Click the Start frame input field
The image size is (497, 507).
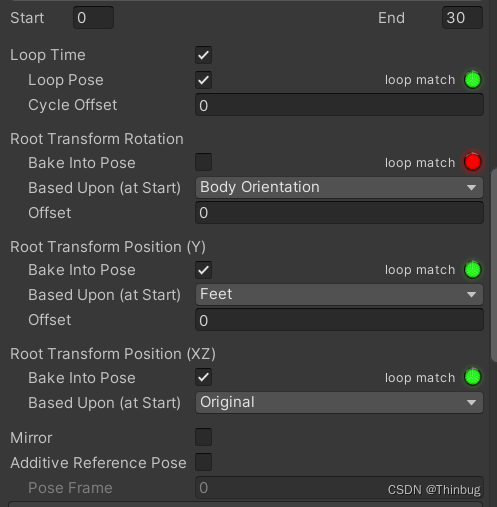pyautogui.click(x=93, y=17)
